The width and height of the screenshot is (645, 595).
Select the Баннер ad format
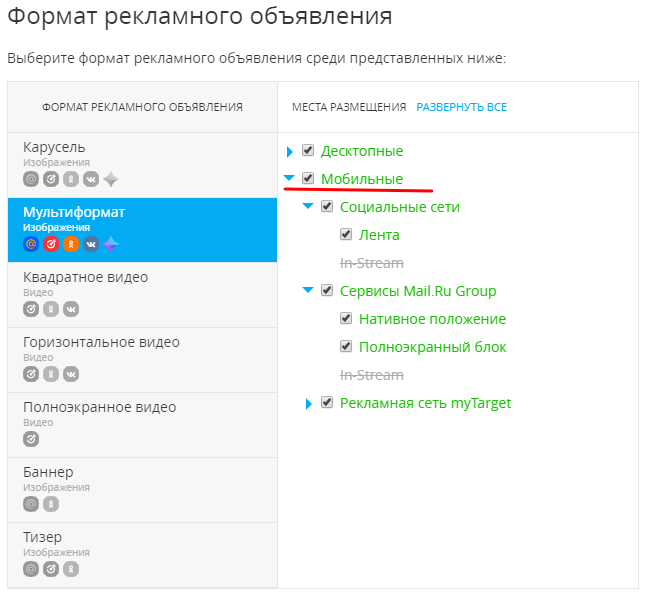point(142,490)
